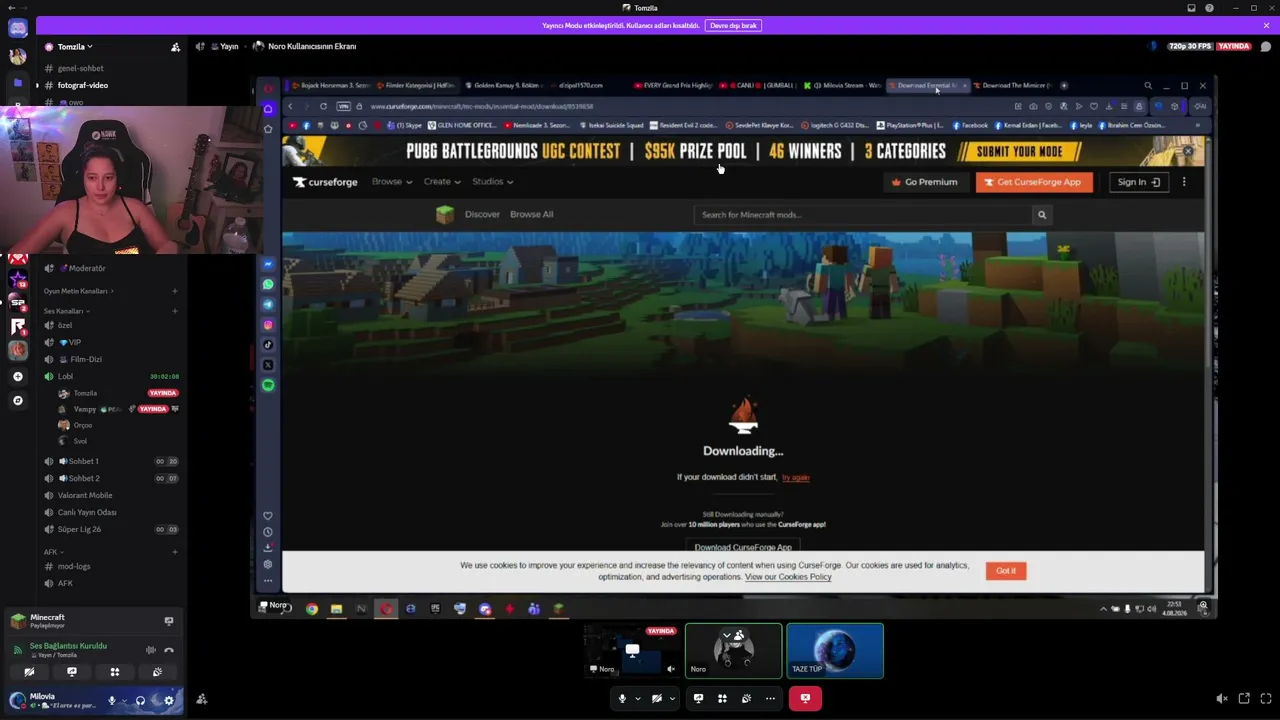Viewport: 1280px width, 720px height.
Task: Join the Film-Dizi voice channel
Action: coord(86,359)
